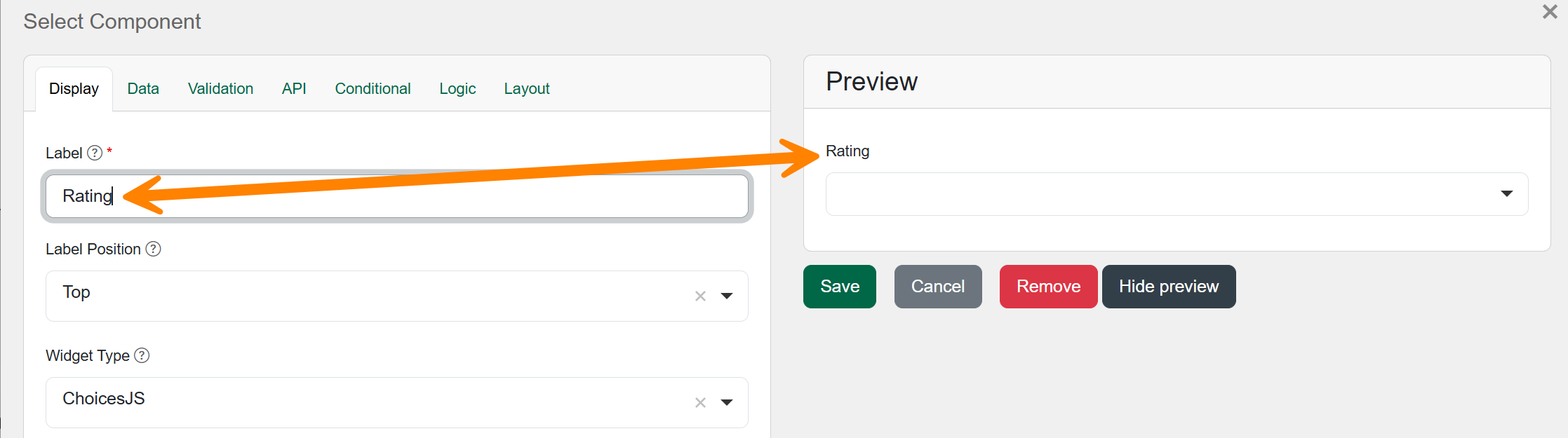Select the Layout tab
Image resolution: width=1568 pixels, height=438 pixels.
(527, 89)
